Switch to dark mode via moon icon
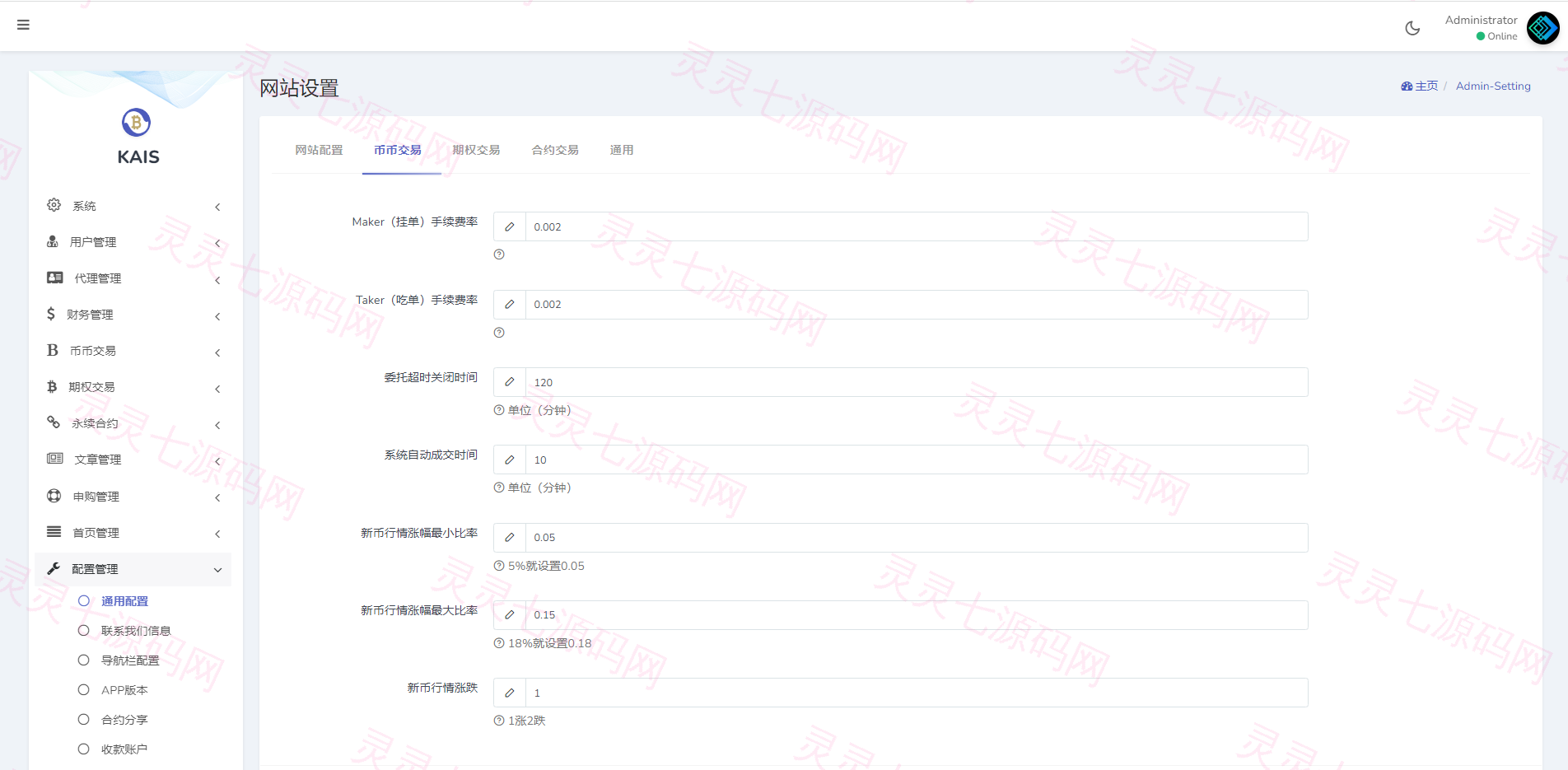1568x770 pixels. coord(1412,28)
